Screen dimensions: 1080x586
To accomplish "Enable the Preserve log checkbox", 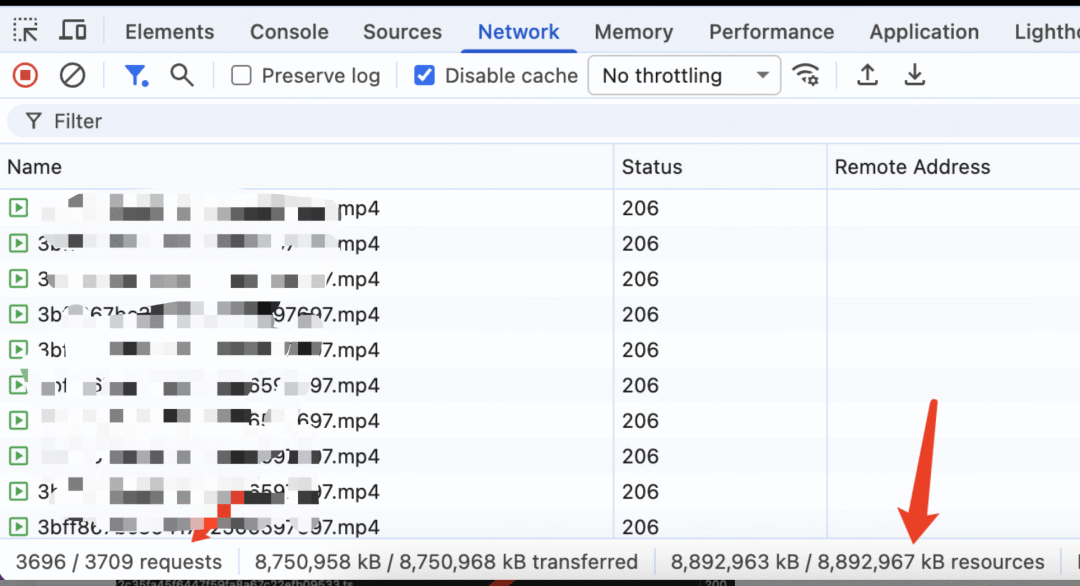I will coord(241,75).
